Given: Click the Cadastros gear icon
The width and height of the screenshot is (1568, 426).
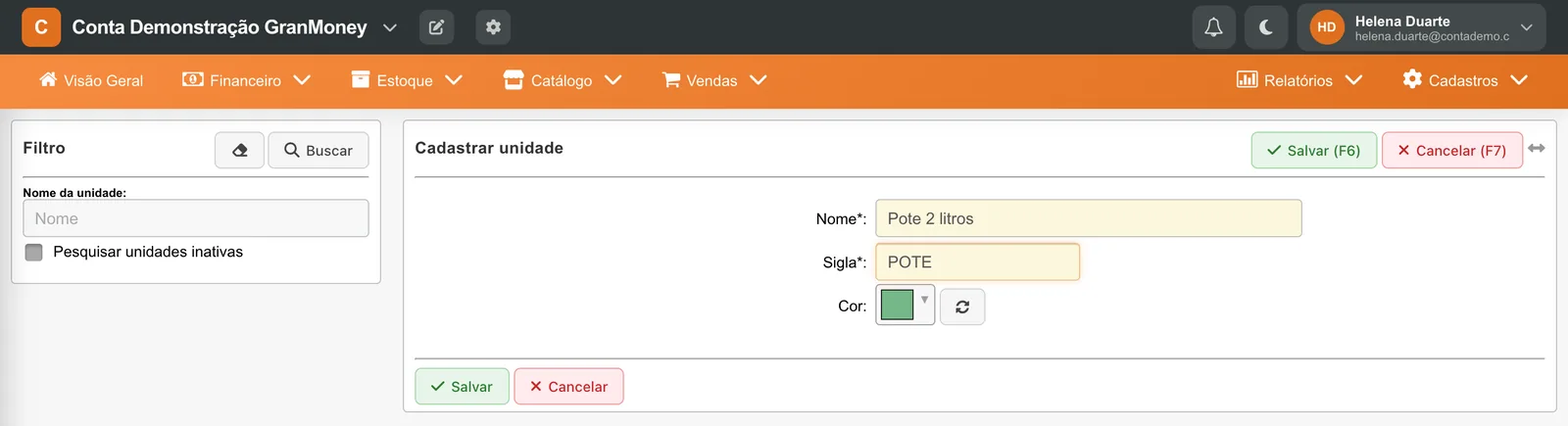Looking at the screenshot, I should pyautogui.click(x=1412, y=78).
